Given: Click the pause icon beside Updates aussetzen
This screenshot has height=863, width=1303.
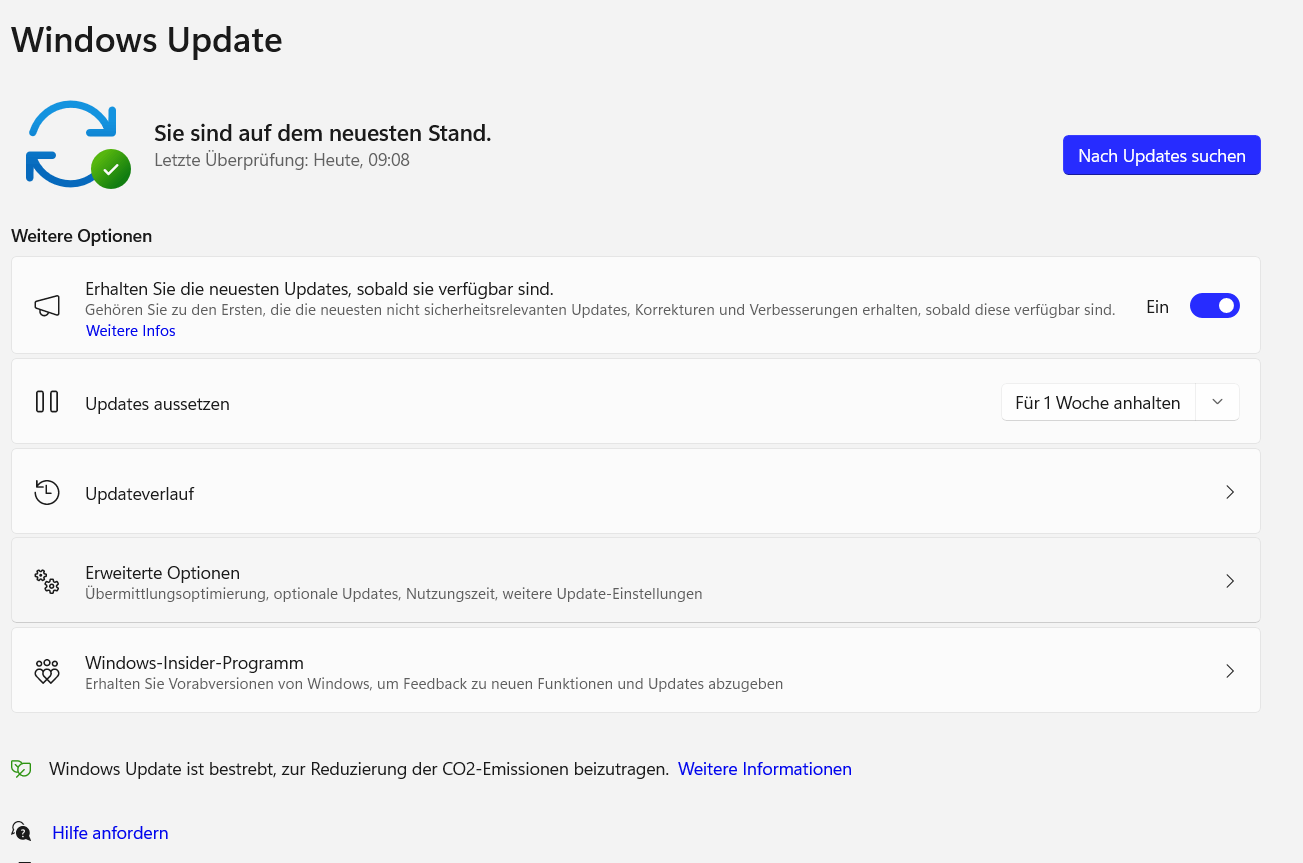Looking at the screenshot, I should pos(47,402).
